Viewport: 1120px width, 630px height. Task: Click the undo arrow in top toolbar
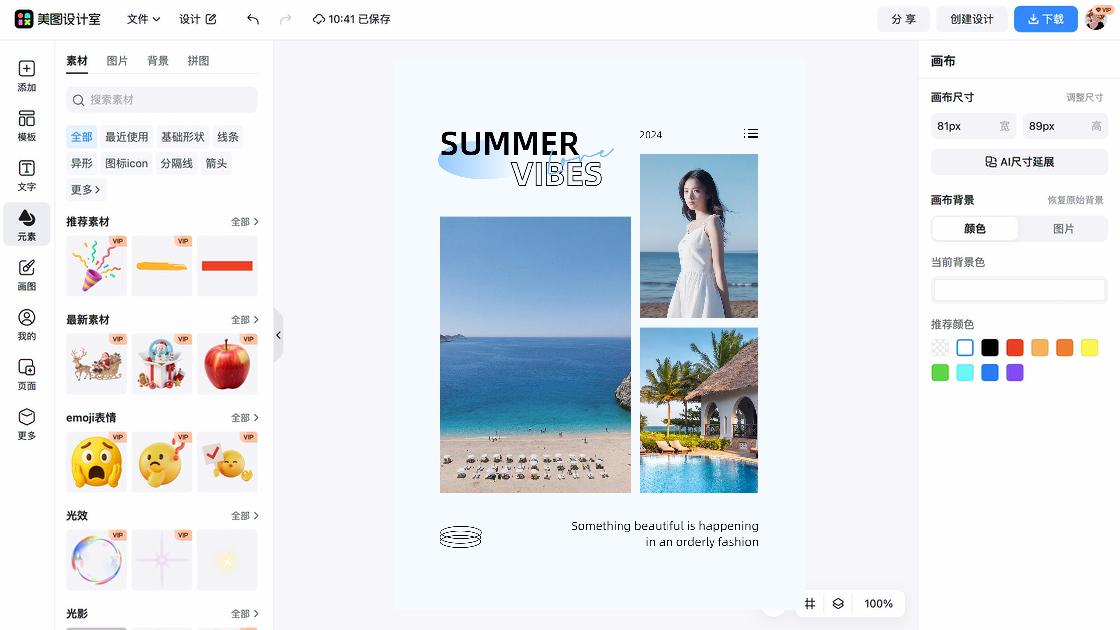tap(253, 19)
